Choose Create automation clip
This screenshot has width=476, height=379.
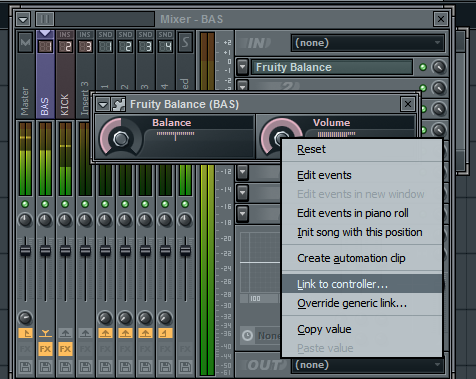point(362,258)
